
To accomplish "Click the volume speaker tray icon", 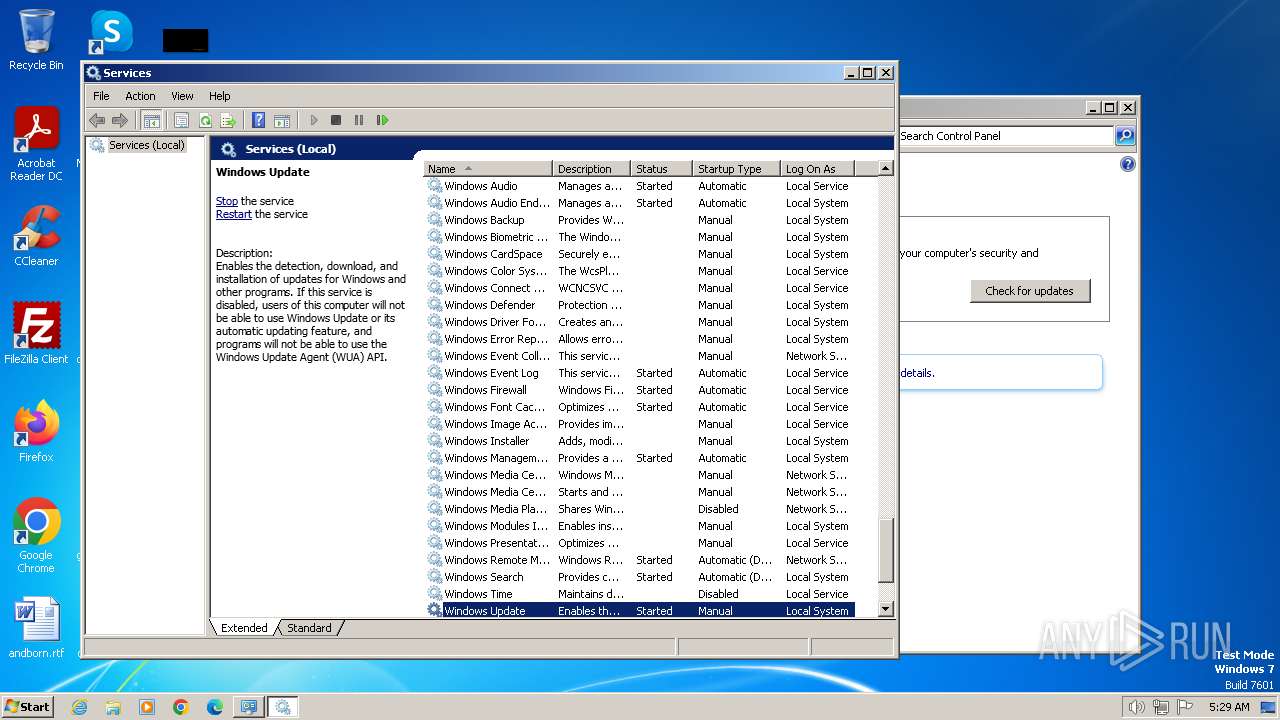I will click(1136, 707).
